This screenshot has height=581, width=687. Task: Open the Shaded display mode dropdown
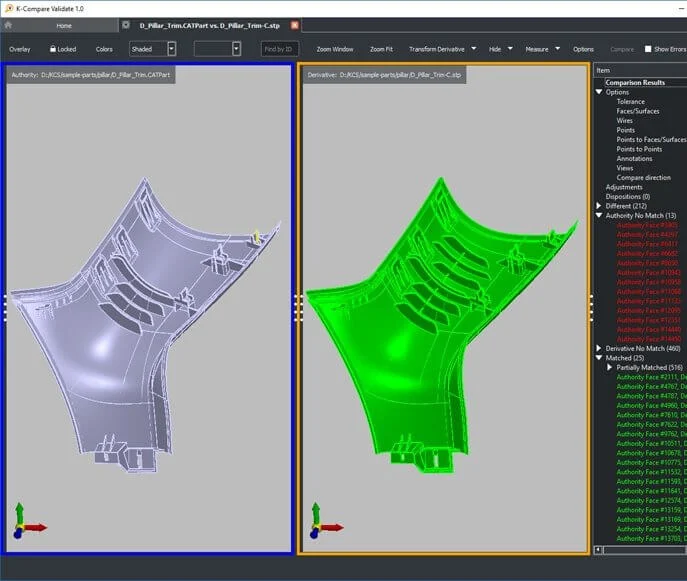171,48
